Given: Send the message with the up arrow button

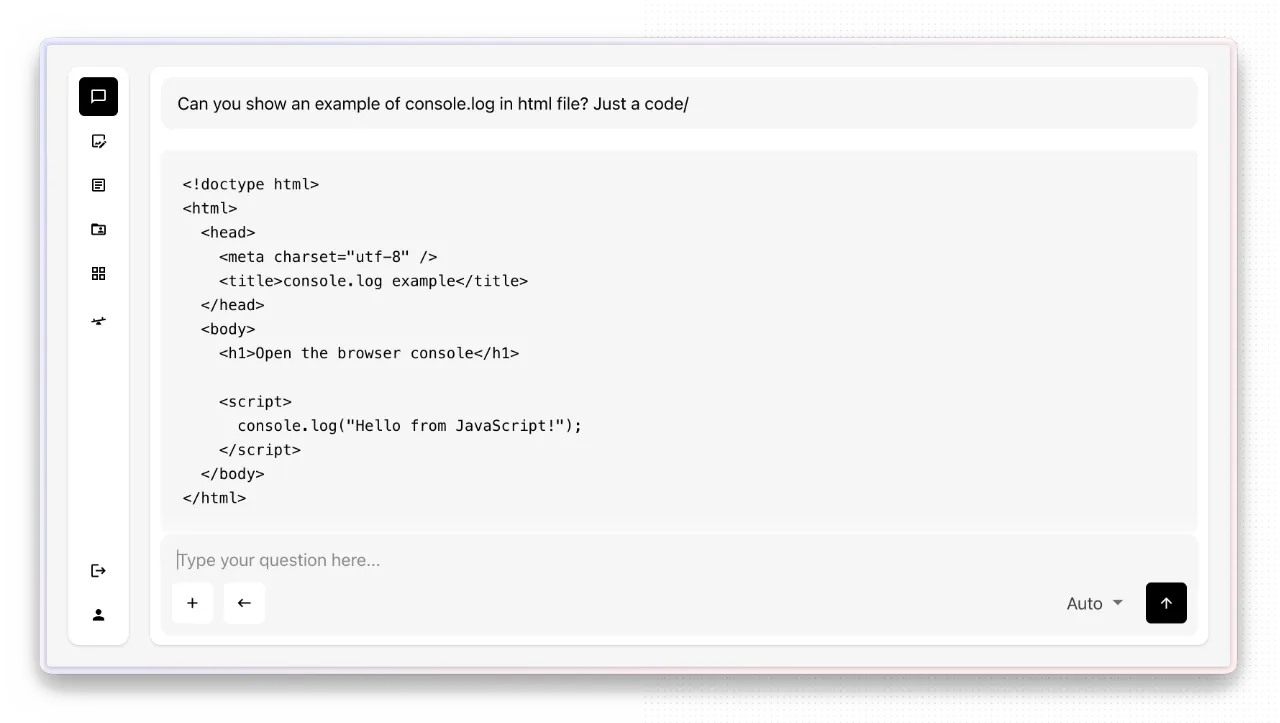Looking at the screenshot, I should pos(1166,603).
